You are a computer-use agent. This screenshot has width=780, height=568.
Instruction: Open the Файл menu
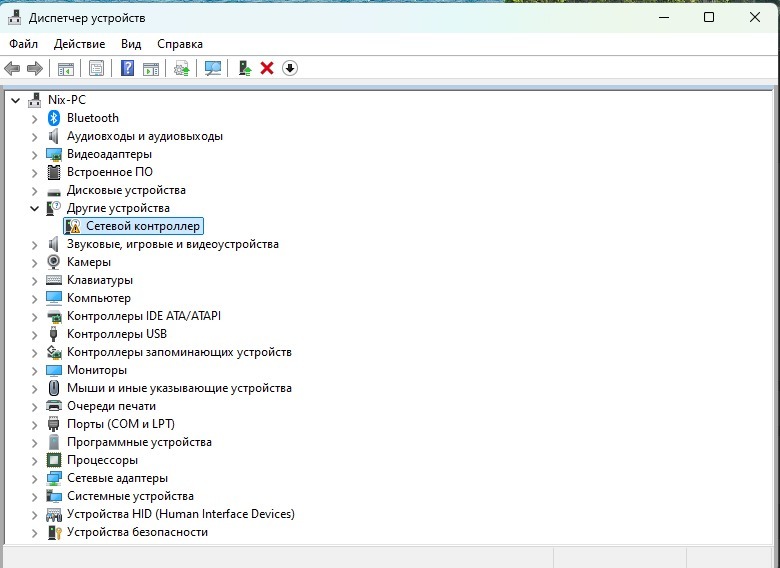(24, 44)
